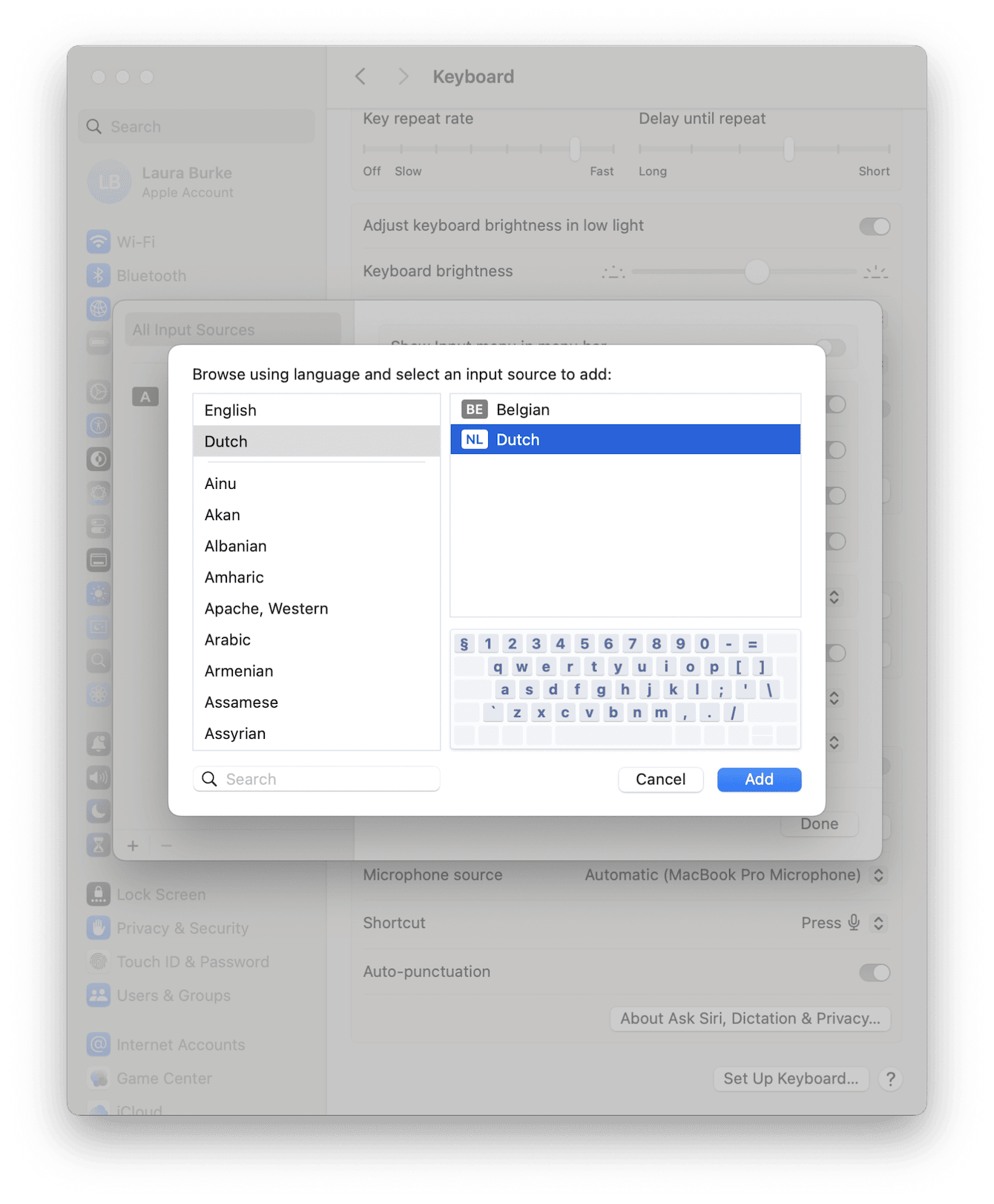Select Akan language
This screenshot has width=994, height=1204.
pos(316,515)
